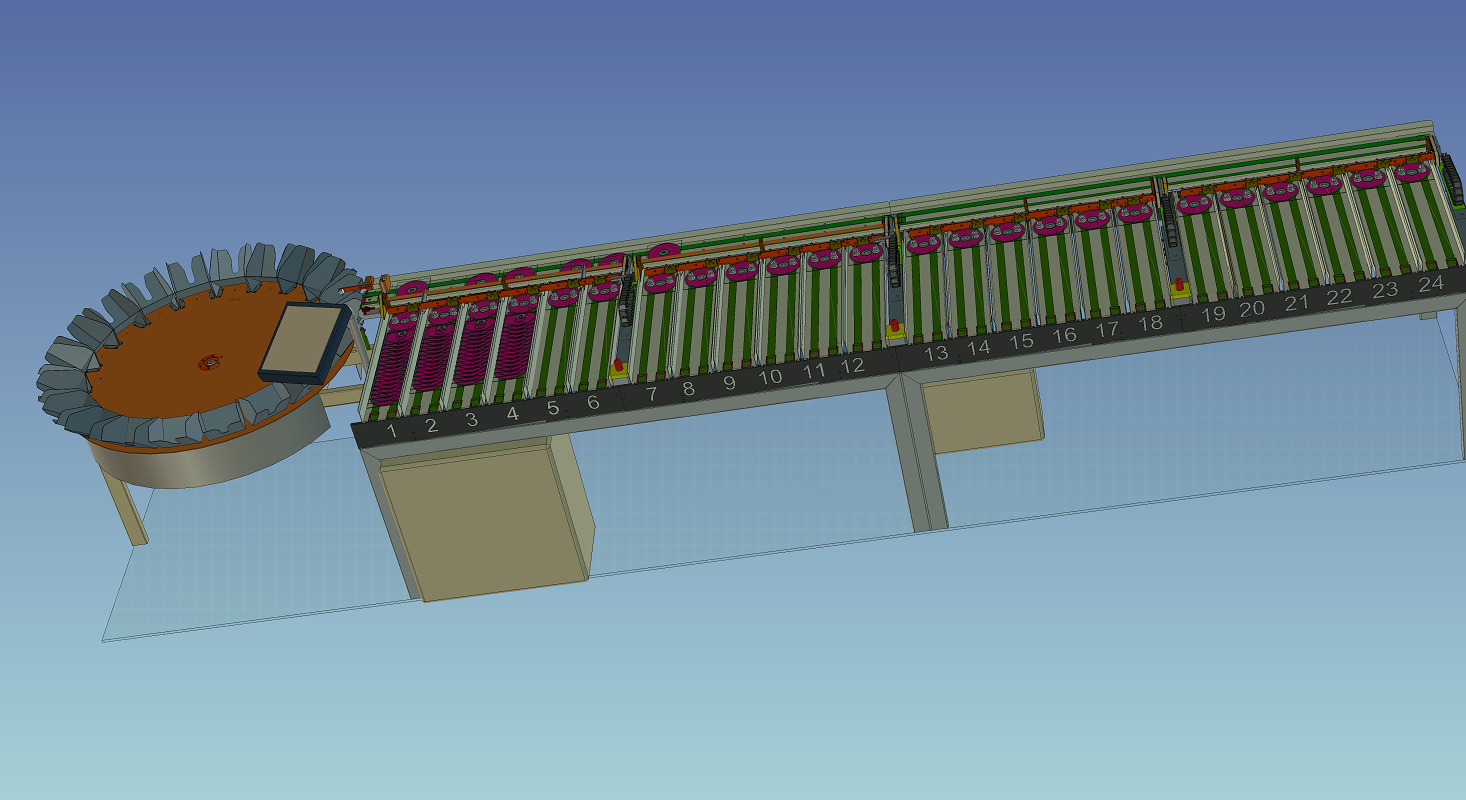Select lane number 4 label

click(513, 413)
